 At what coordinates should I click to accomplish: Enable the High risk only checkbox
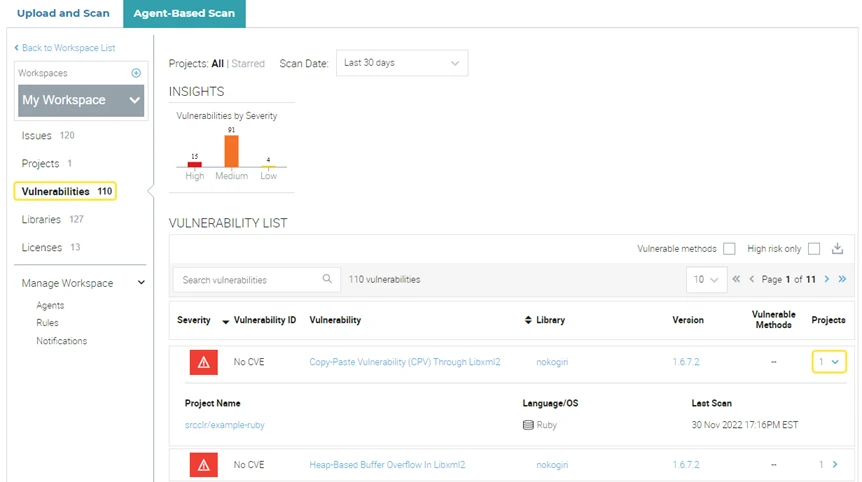[814, 248]
